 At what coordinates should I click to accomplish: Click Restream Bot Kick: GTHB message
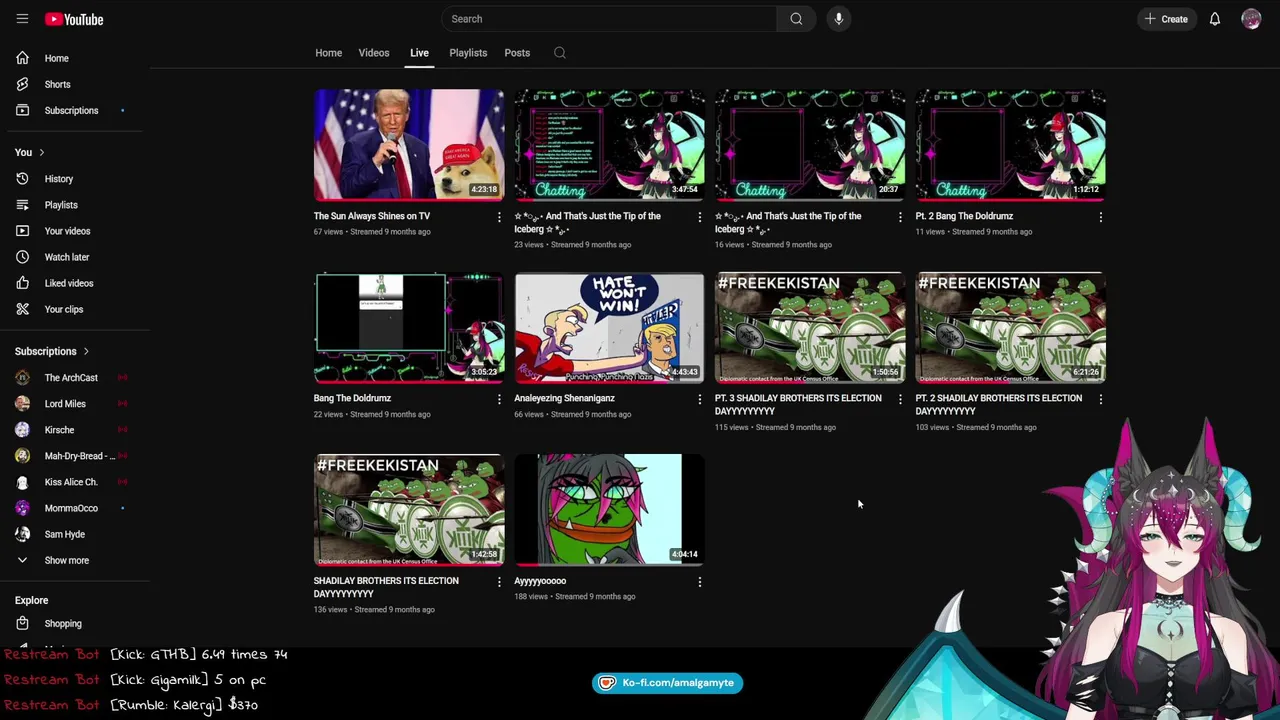point(146,654)
